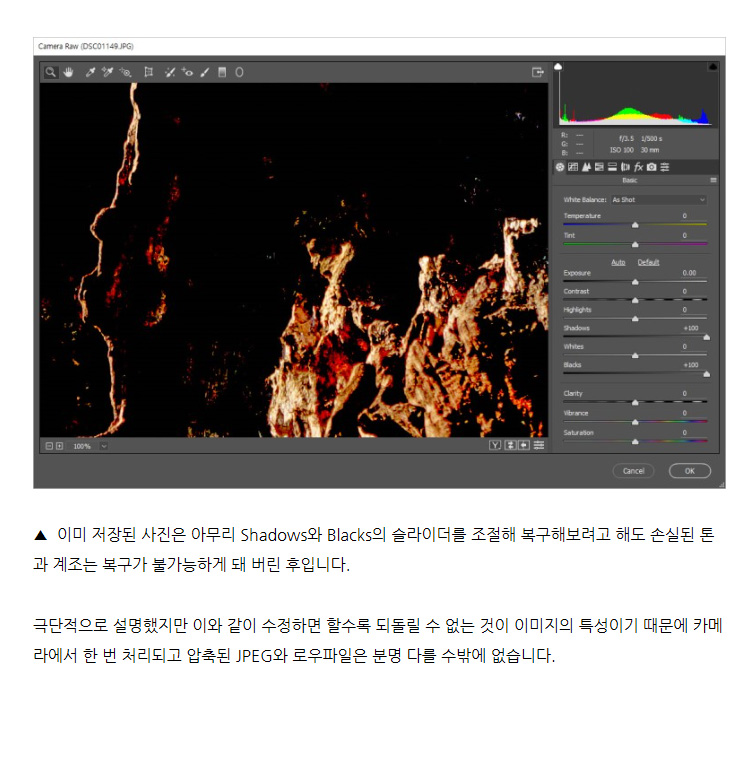This screenshot has height=758, width=754.
Task: Activate the Targeted Adjustment tool
Action: [x=125, y=73]
